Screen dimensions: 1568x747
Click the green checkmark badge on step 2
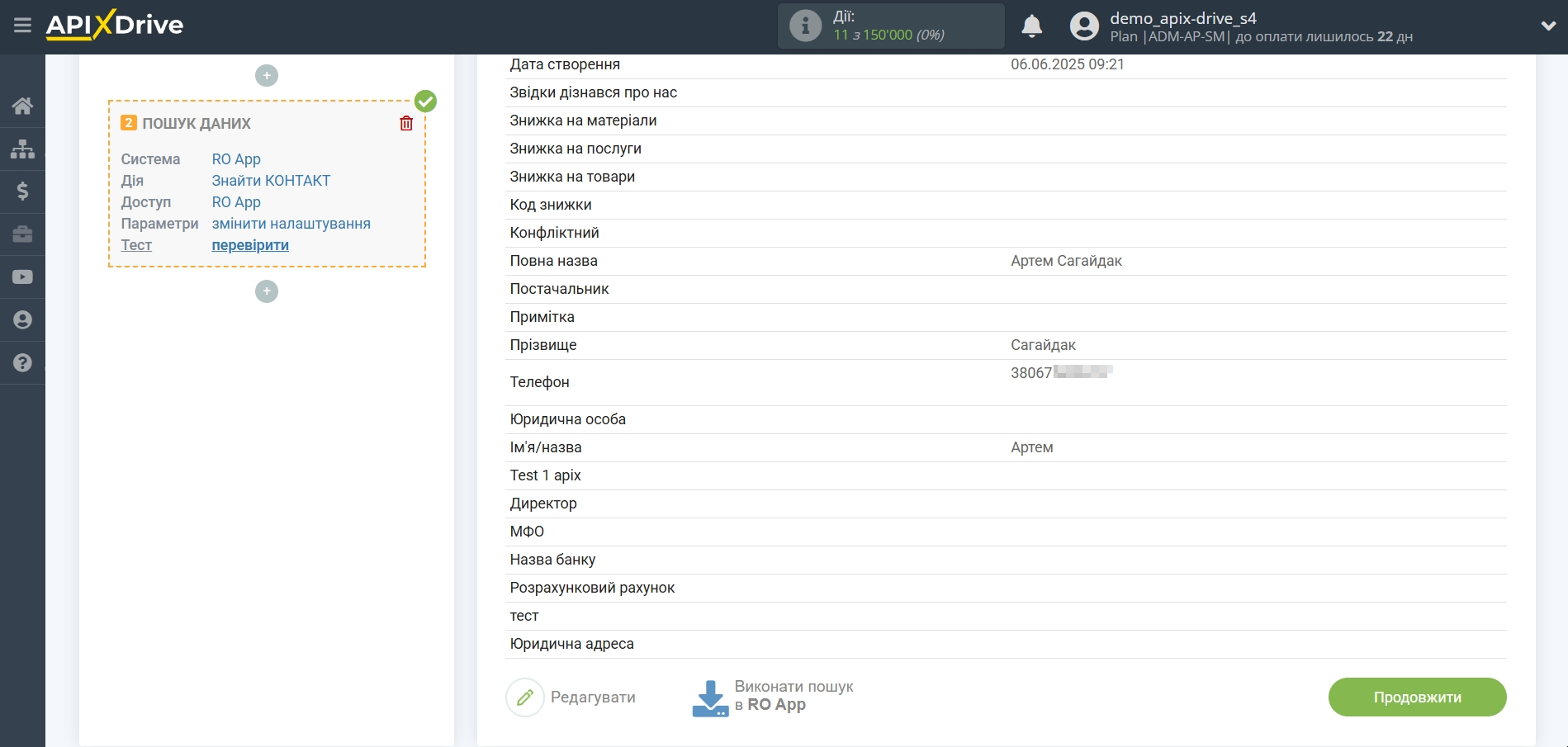(x=425, y=101)
